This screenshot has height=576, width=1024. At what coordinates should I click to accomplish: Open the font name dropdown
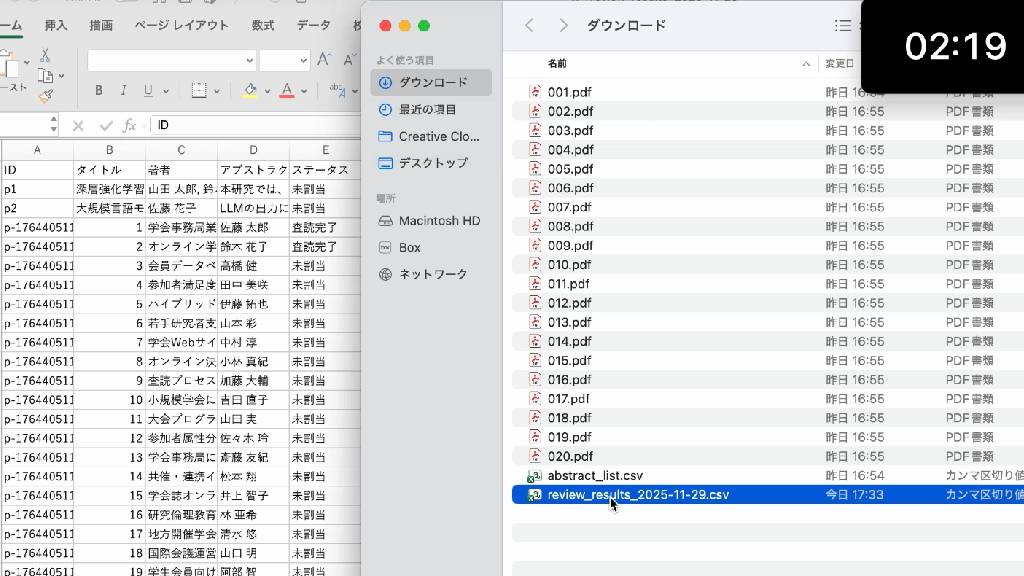(250, 61)
